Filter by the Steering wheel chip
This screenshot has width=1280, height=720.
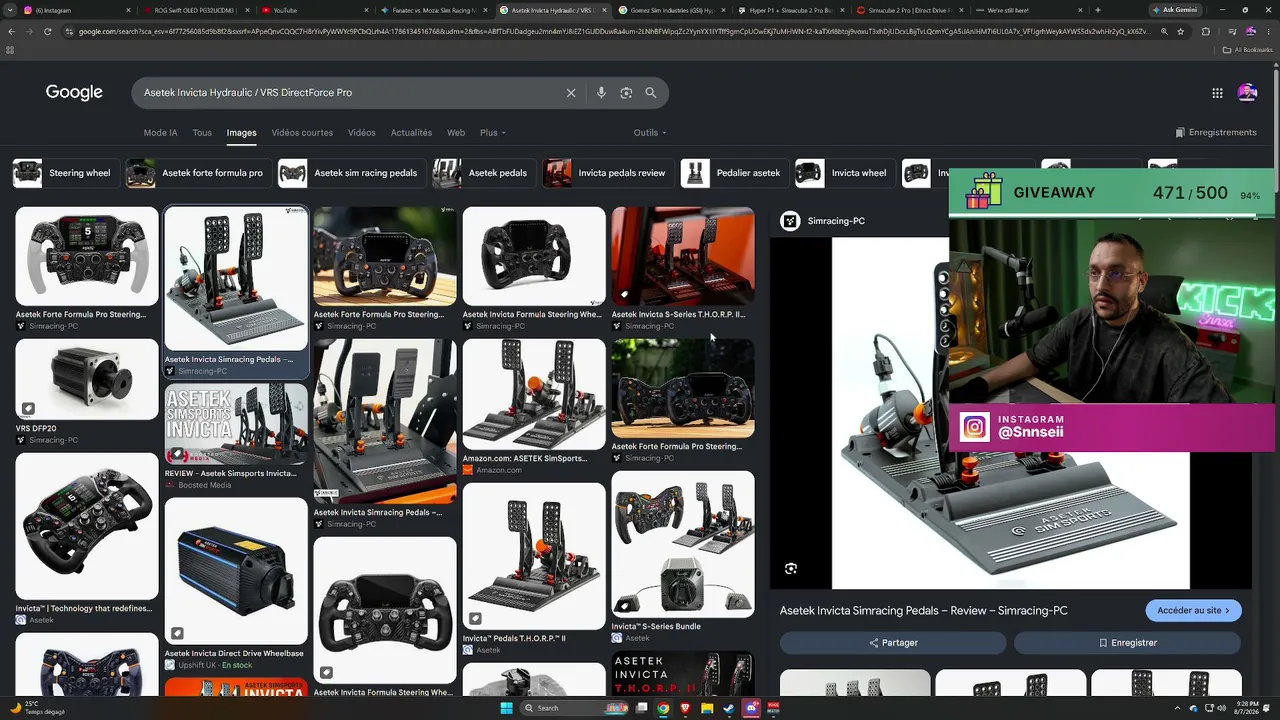click(66, 173)
